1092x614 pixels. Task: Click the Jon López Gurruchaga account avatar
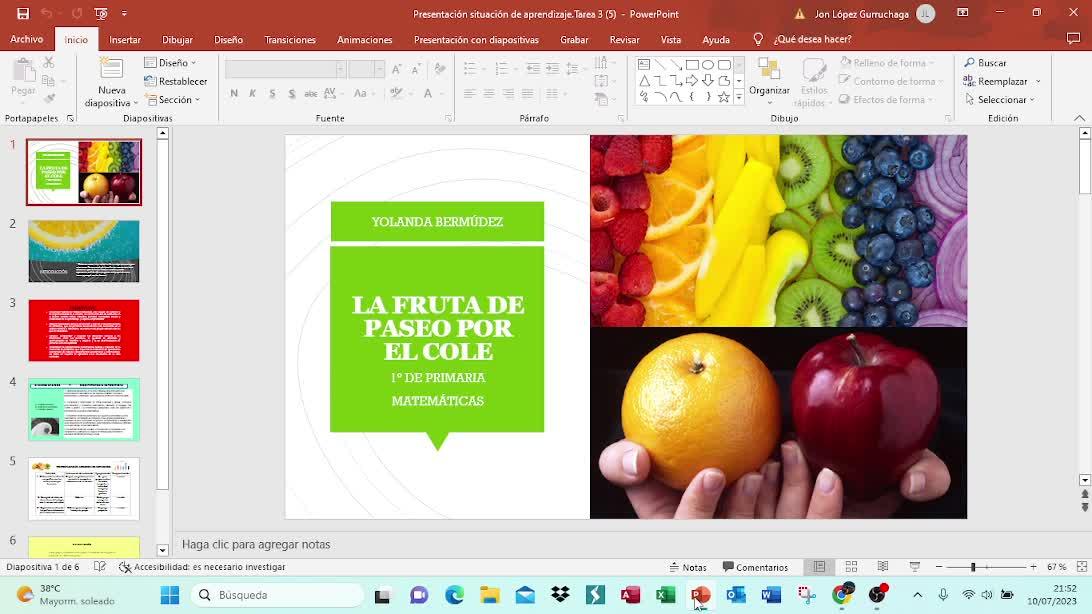click(926, 14)
